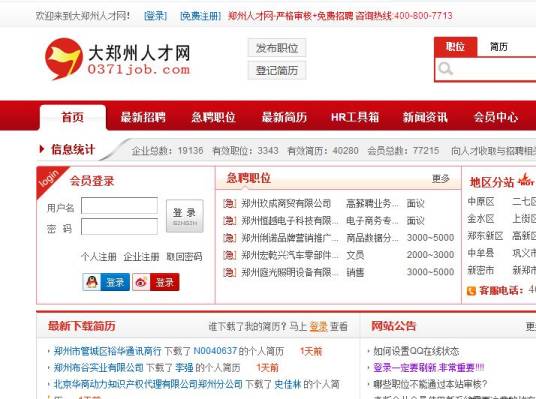Open resume N0040637 link
Viewport: 536px width, 399px height.
click(x=215, y=351)
